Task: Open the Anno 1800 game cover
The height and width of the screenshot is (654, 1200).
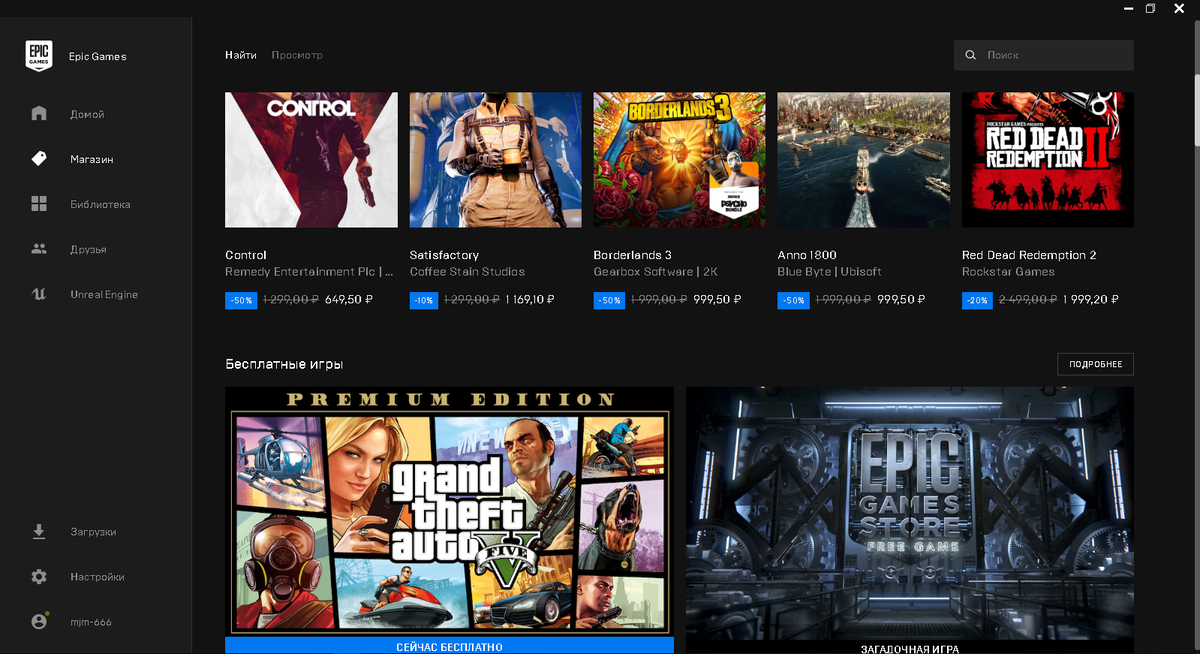Action: click(864, 160)
